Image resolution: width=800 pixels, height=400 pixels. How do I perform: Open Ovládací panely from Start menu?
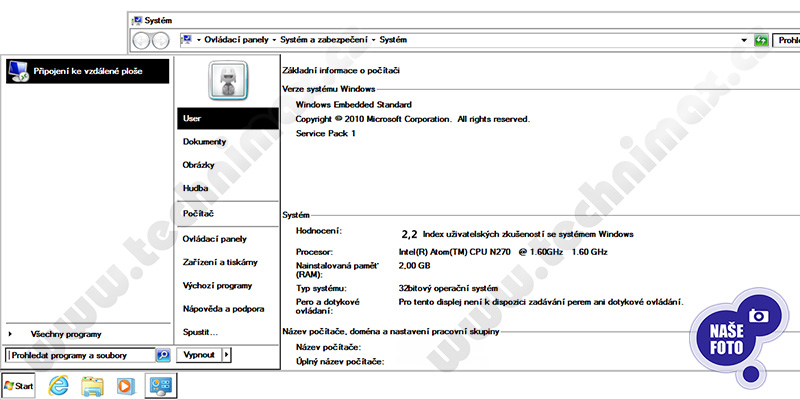(228, 239)
